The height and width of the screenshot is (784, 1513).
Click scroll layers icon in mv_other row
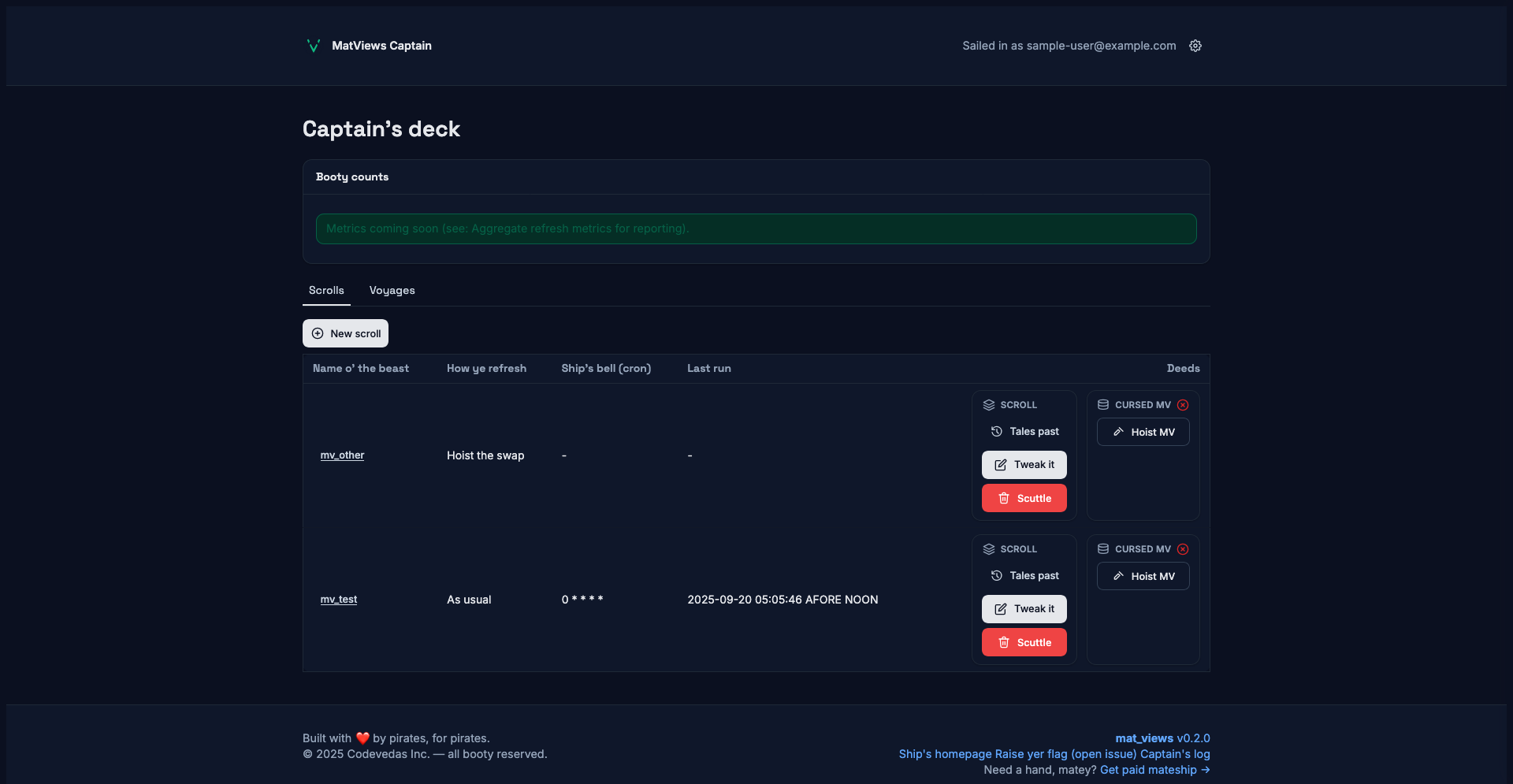coord(989,405)
